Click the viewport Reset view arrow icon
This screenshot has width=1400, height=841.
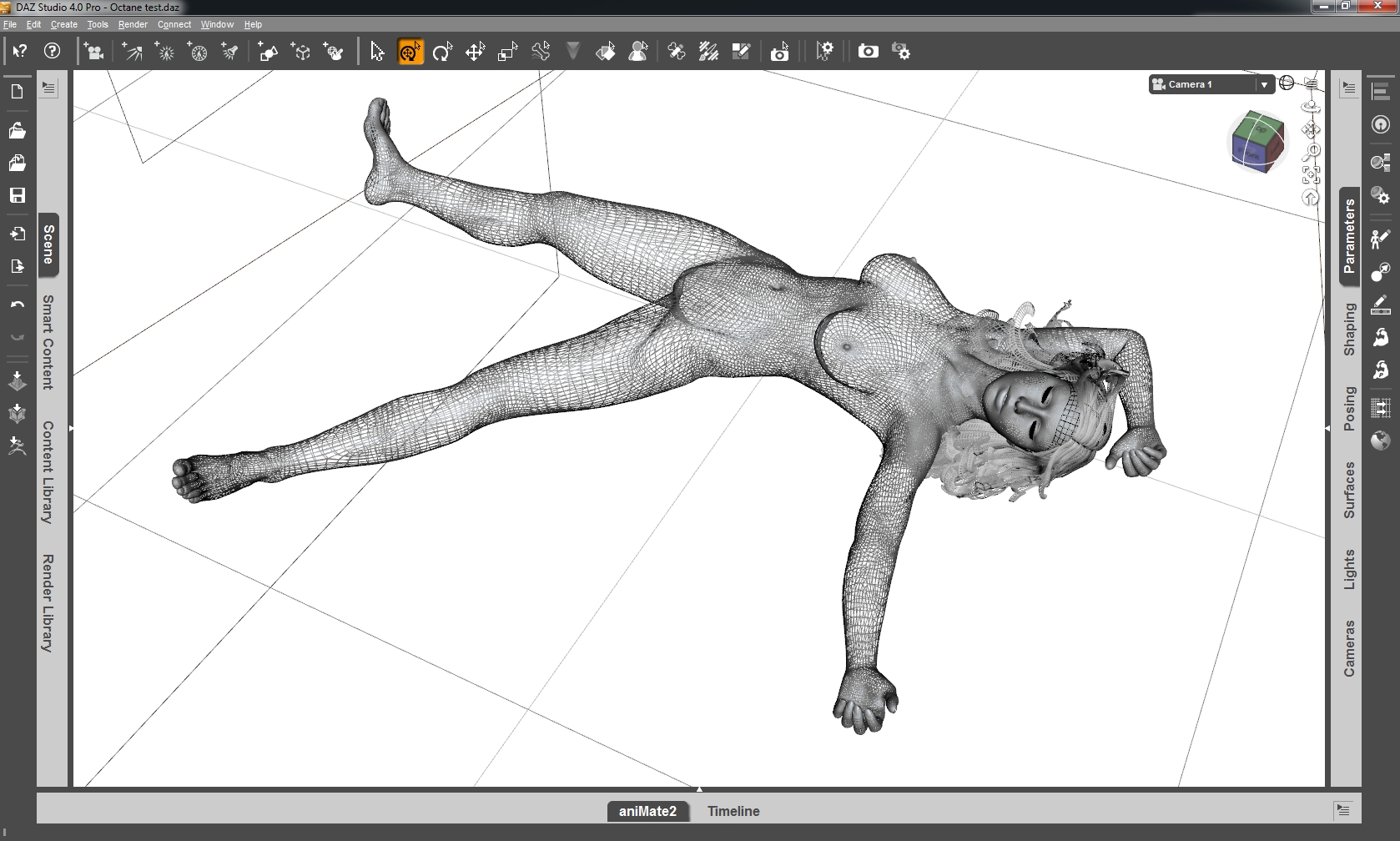(1311, 198)
